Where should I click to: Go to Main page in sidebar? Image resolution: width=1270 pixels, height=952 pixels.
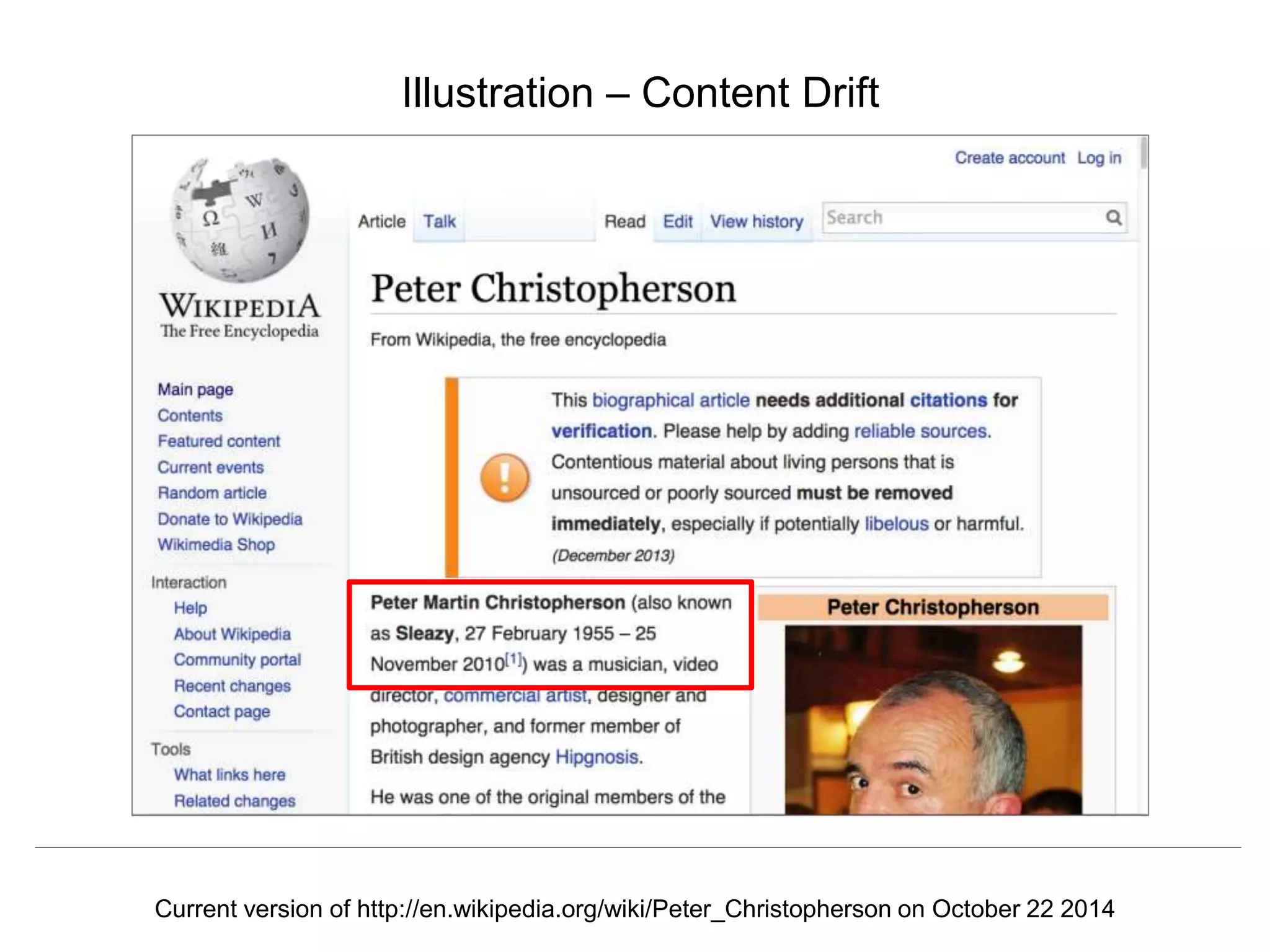click(195, 390)
